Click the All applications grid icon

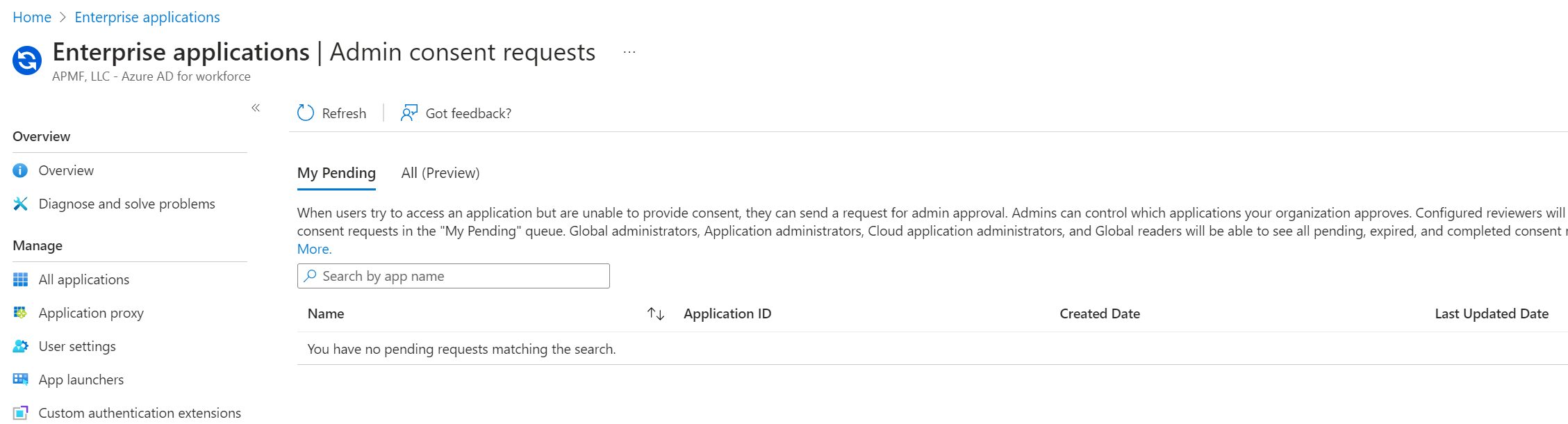pos(20,279)
